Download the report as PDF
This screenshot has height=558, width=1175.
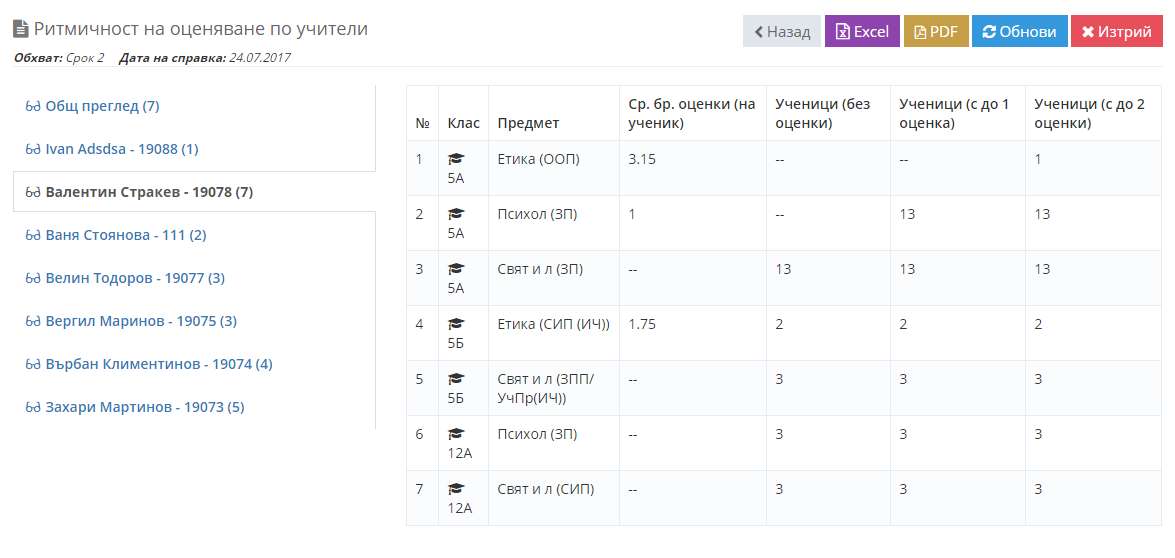click(936, 31)
